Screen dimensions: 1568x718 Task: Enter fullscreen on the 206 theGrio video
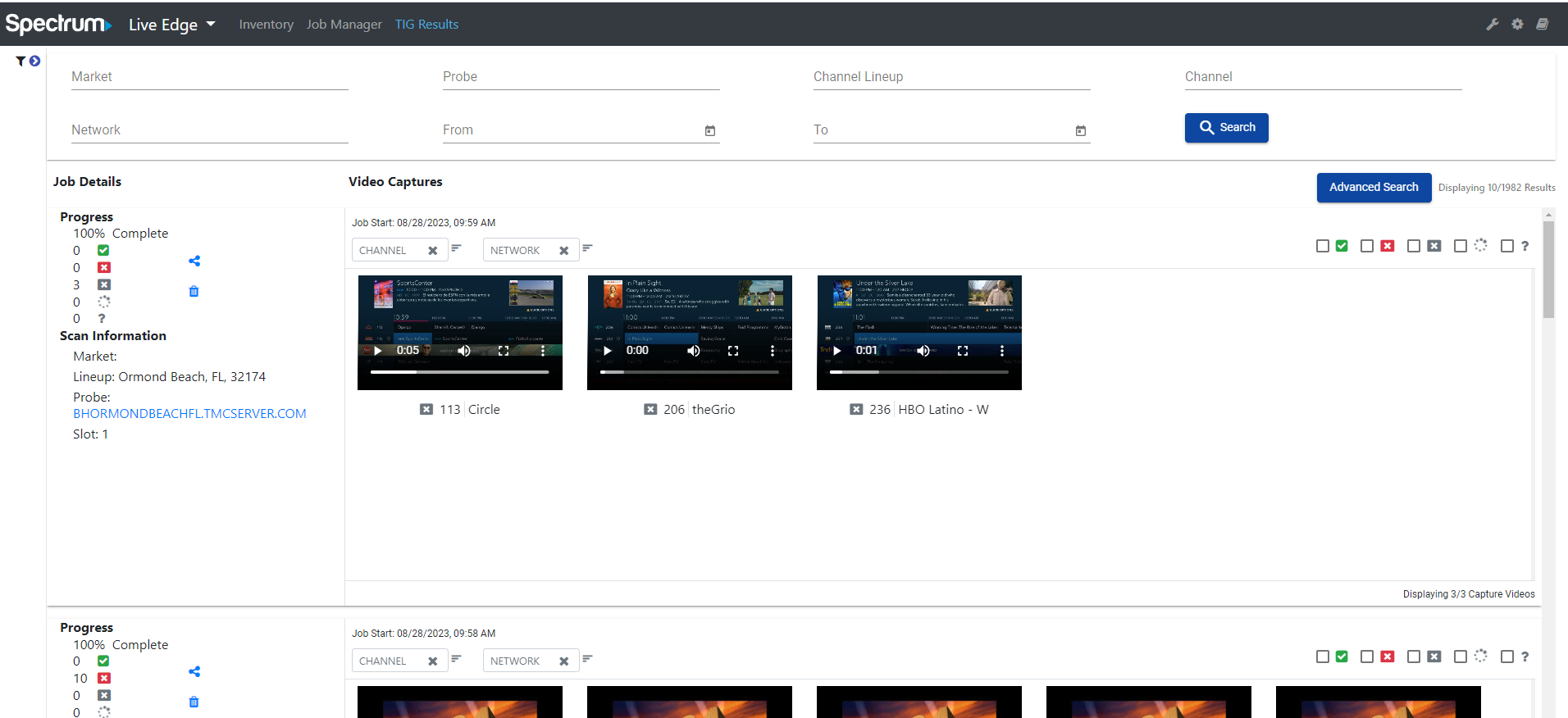733,351
